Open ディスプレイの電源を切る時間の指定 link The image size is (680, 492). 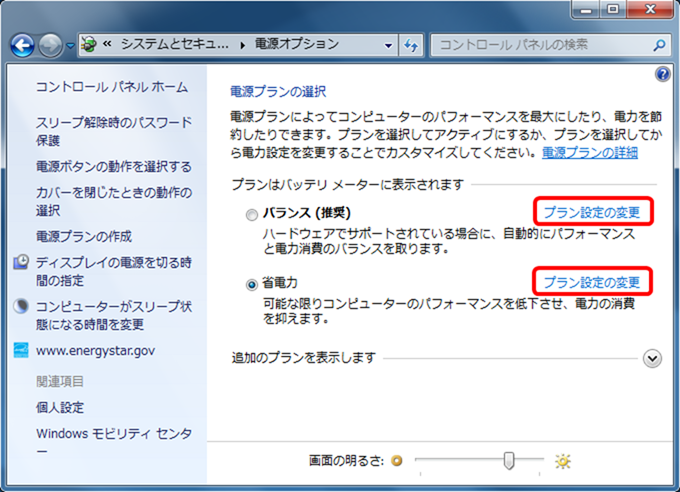pos(114,272)
